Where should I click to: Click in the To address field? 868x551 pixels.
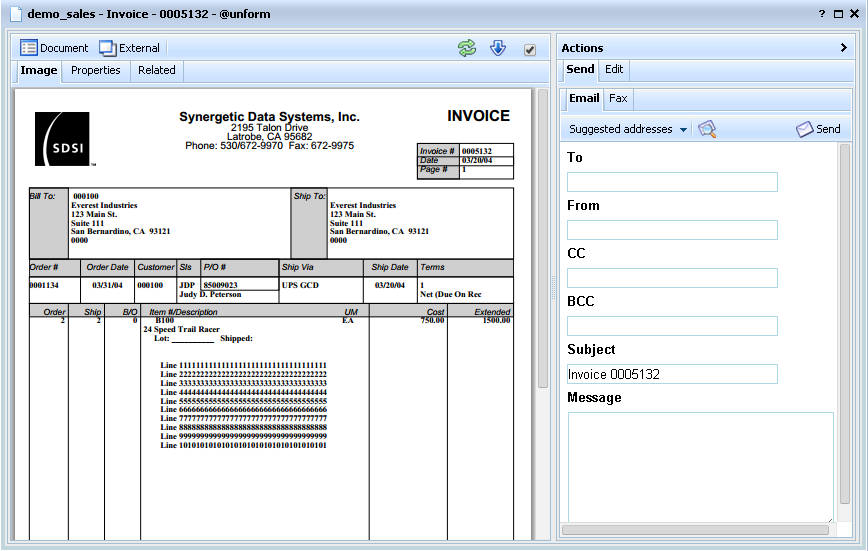(x=672, y=182)
